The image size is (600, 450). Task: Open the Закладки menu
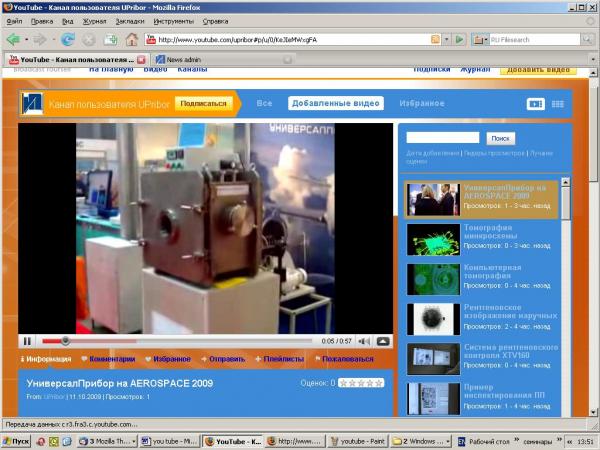click(130, 21)
